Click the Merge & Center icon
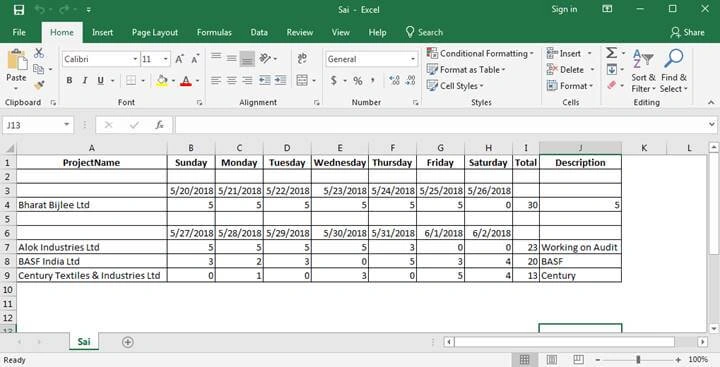 [302, 80]
